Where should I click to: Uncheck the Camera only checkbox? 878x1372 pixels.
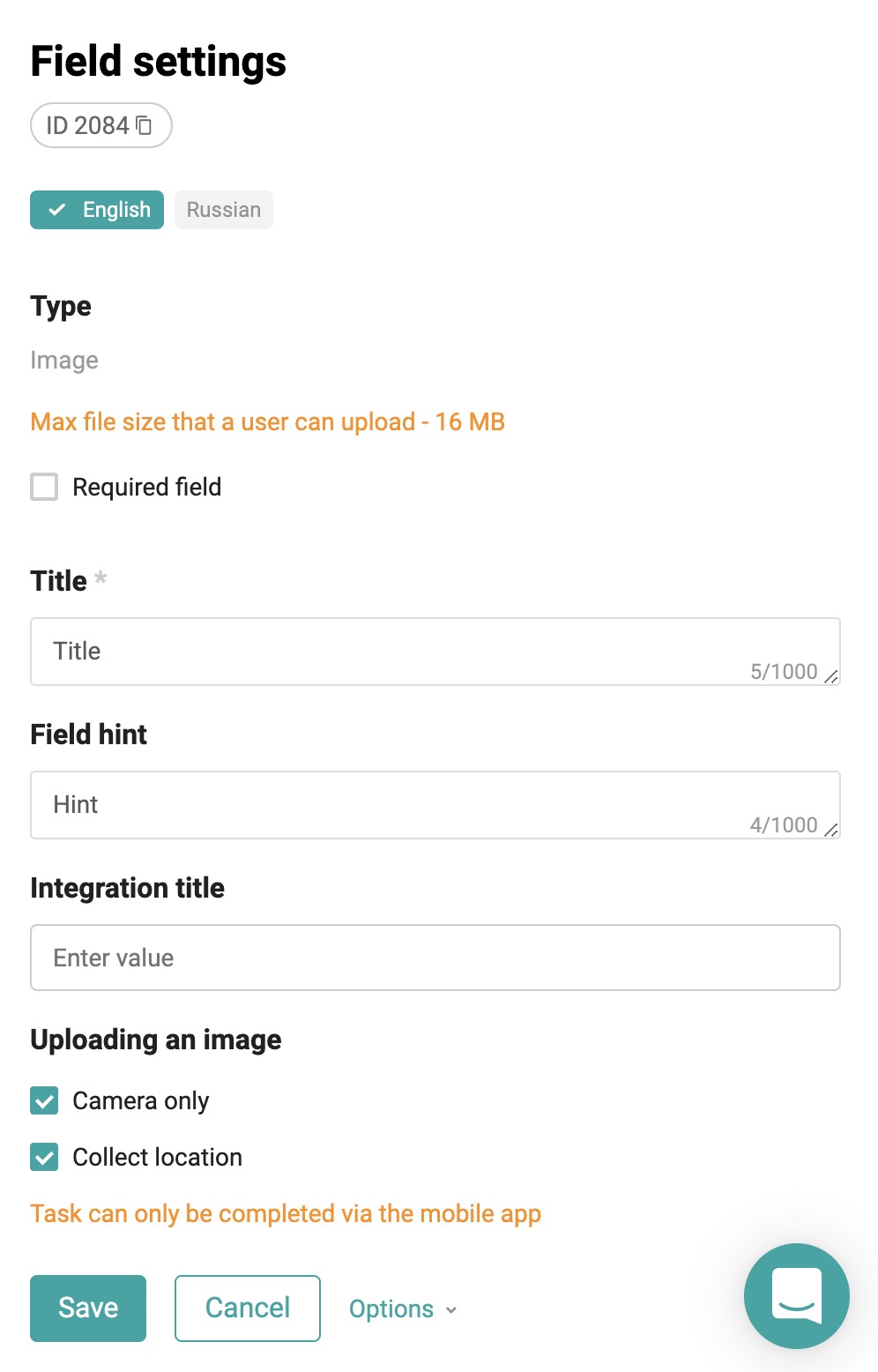coord(44,1100)
